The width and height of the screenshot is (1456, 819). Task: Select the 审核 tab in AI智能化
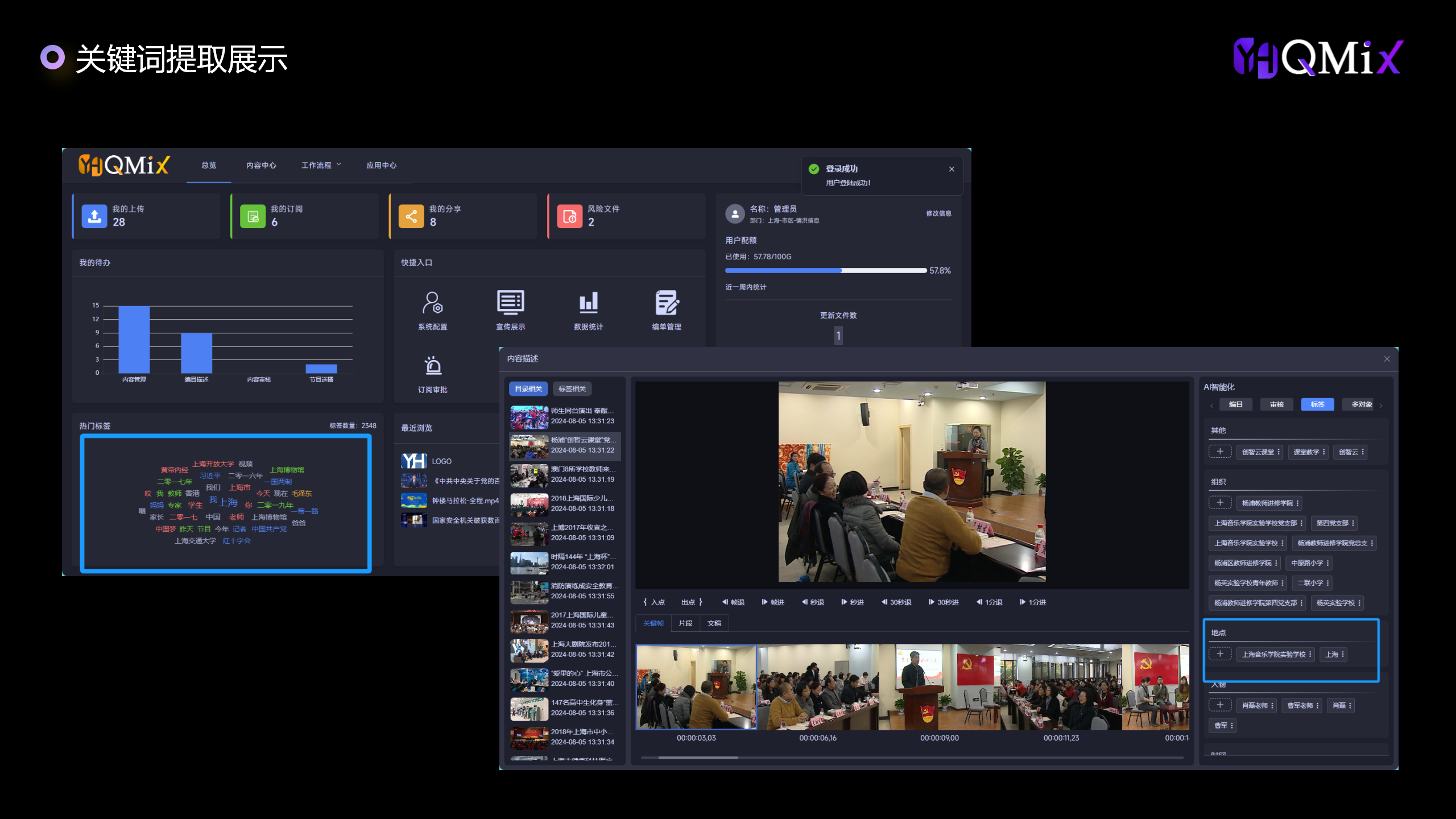(x=1276, y=404)
